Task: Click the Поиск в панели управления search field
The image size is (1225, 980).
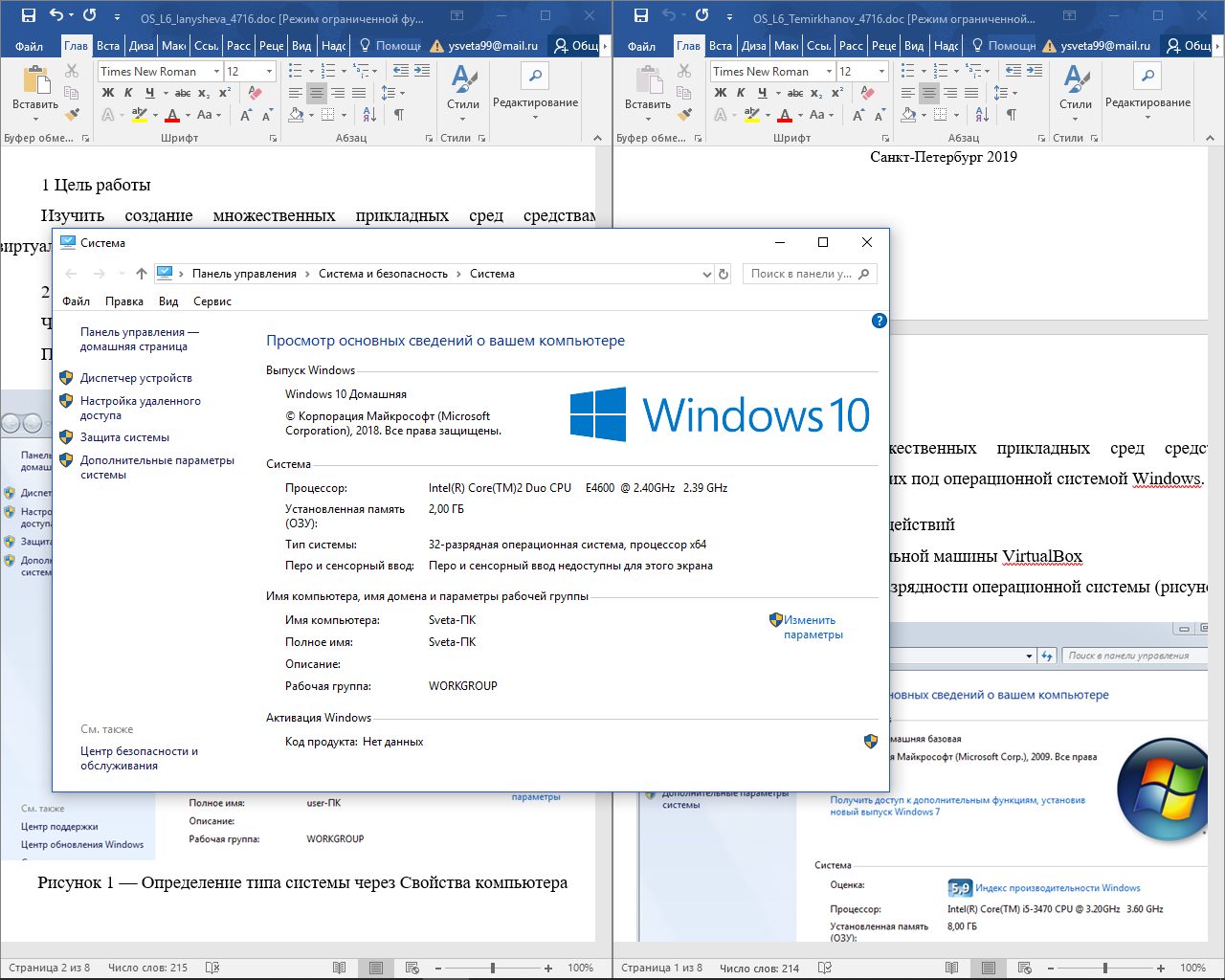Action: click(x=801, y=274)
